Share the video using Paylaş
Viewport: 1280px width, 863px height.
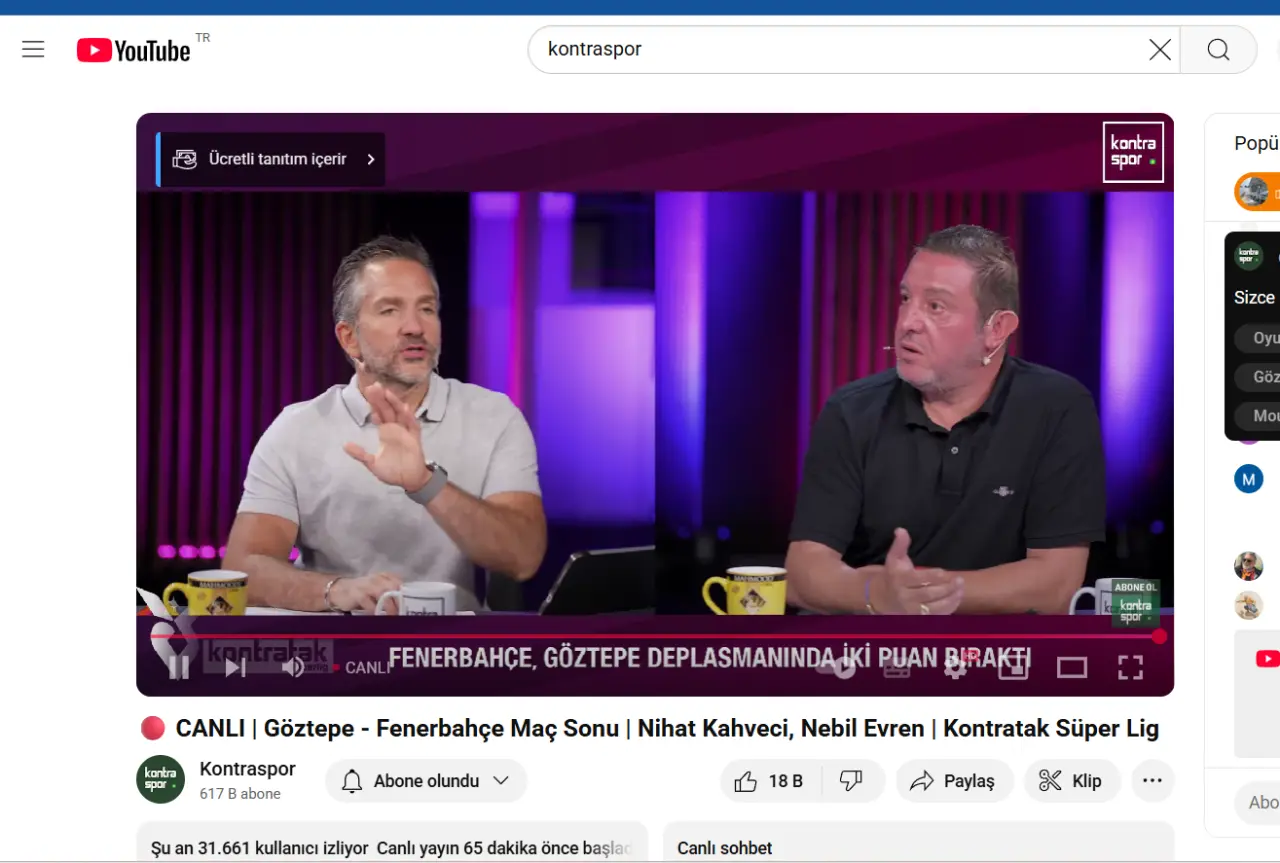(x=954, y=781)
